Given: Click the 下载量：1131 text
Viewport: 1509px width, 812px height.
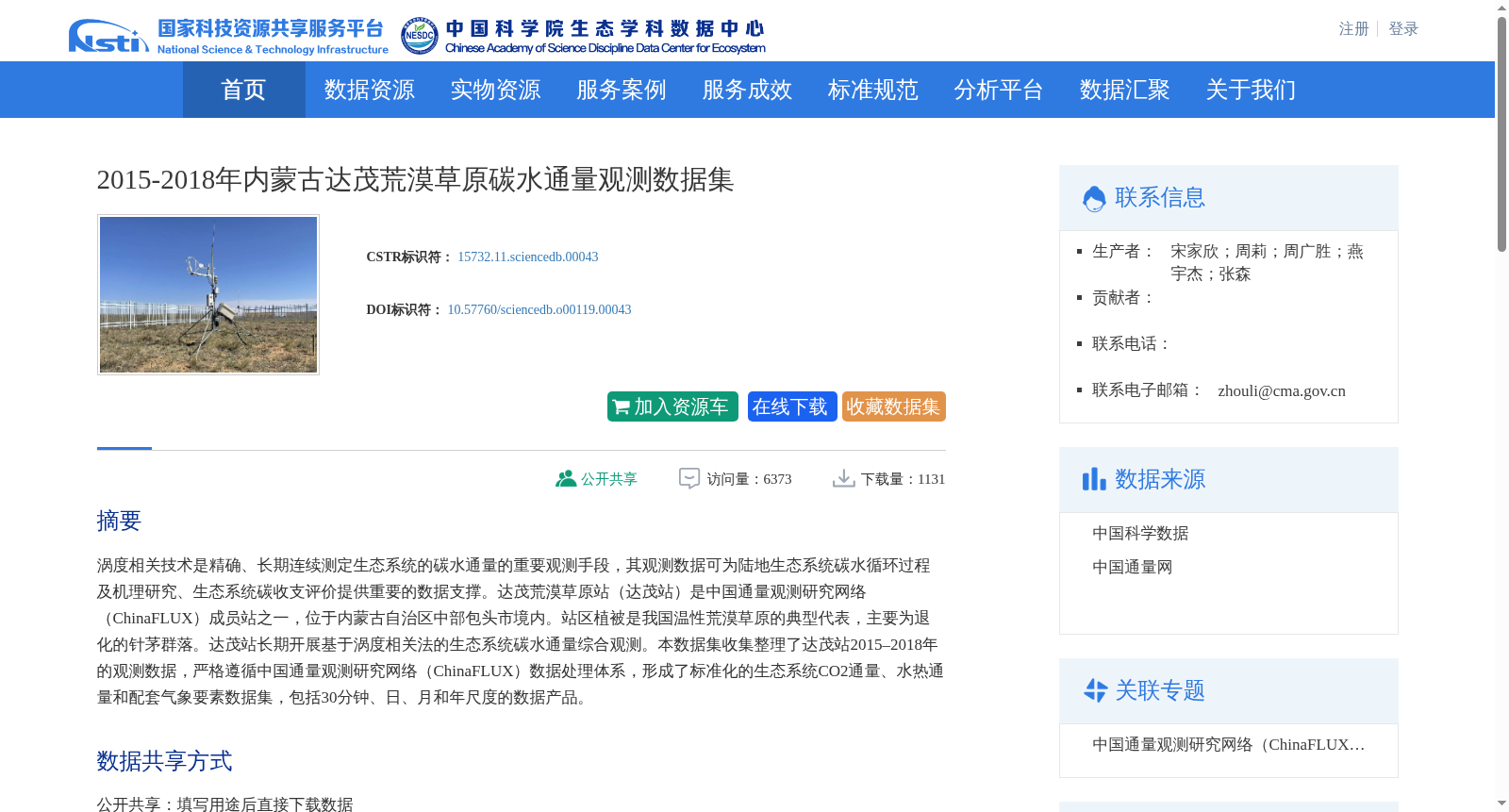Looking at the screenshot, I should 904,479.
